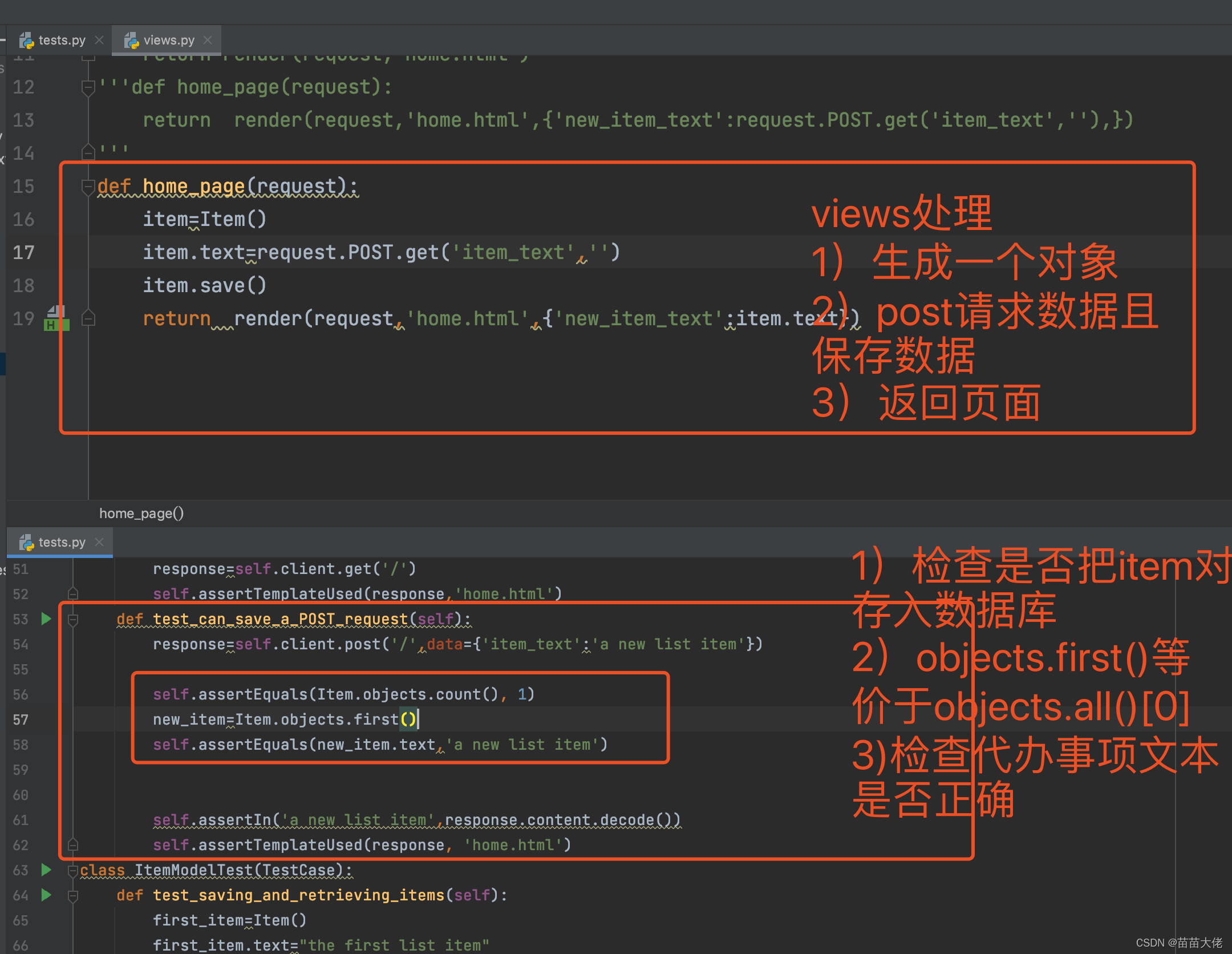Click 'return' keyword on line 19
The width and height of the screenshot is (1232, 954).
(x=177, y=318)
